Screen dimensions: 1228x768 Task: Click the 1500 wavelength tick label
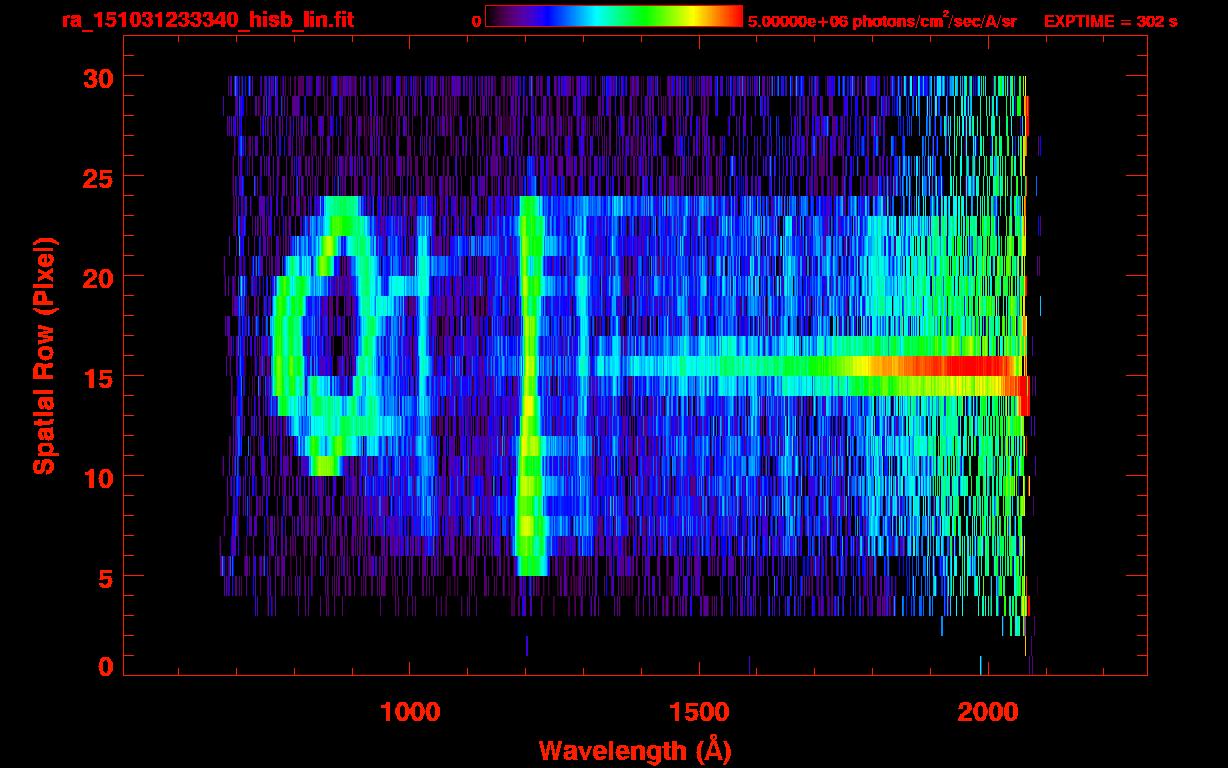(x=698, y=712)
